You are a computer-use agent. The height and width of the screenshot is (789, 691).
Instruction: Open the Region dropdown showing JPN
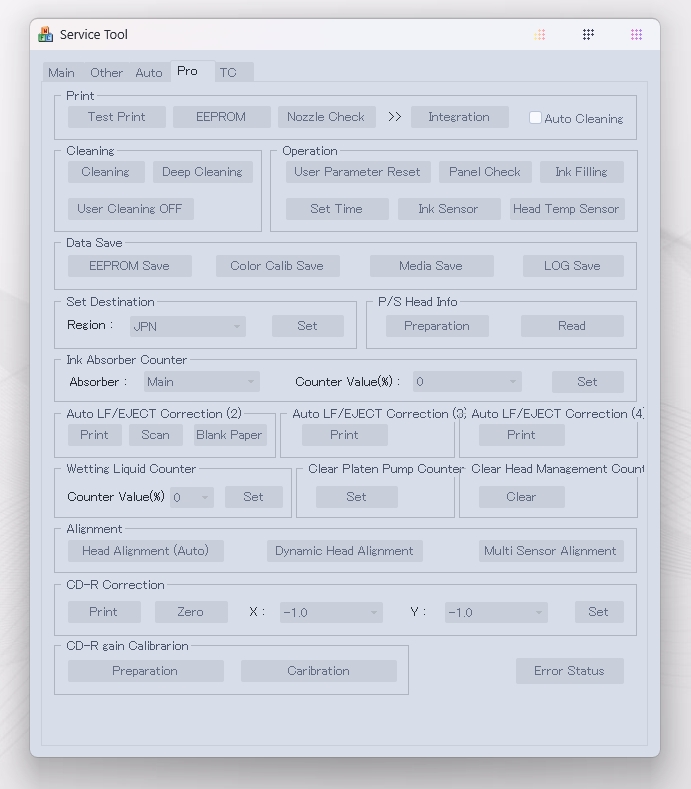coord(188,326)
